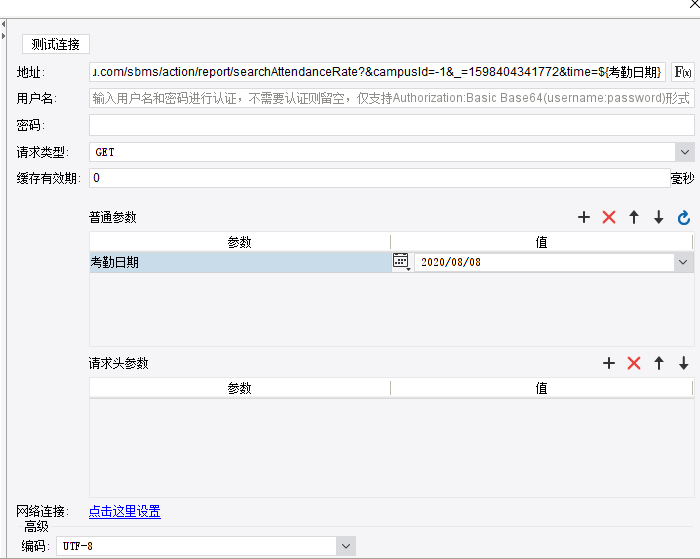Select the 考勤日期 parameter cell
The height and width of the screenshot is (559, 700).
pyautogui.click(x=240, y=262)
